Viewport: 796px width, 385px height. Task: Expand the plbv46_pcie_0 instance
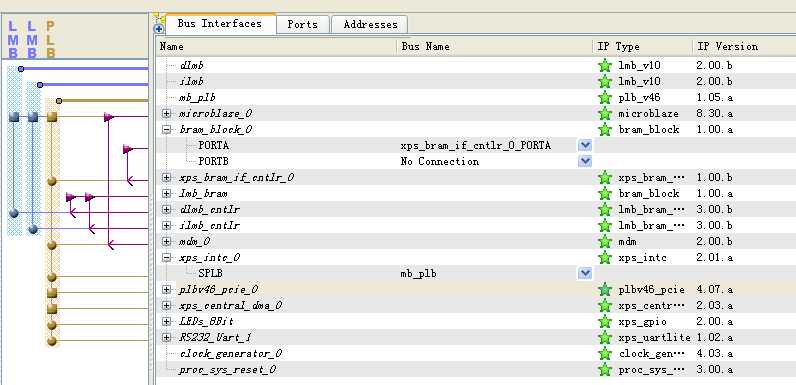click(x=167, y=290)
